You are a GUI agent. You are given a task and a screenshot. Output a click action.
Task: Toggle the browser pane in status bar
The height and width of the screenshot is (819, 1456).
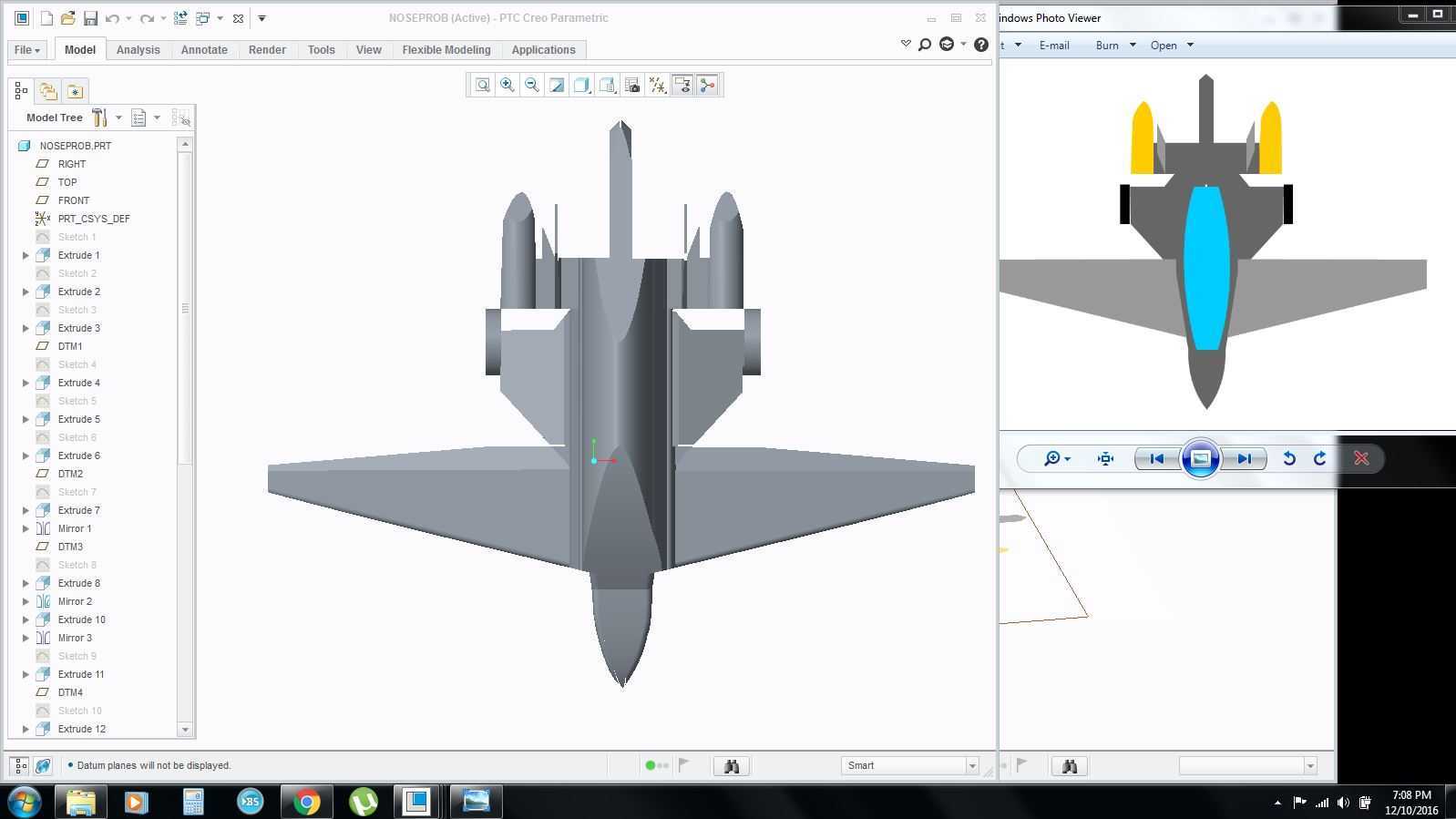[43, 766]
